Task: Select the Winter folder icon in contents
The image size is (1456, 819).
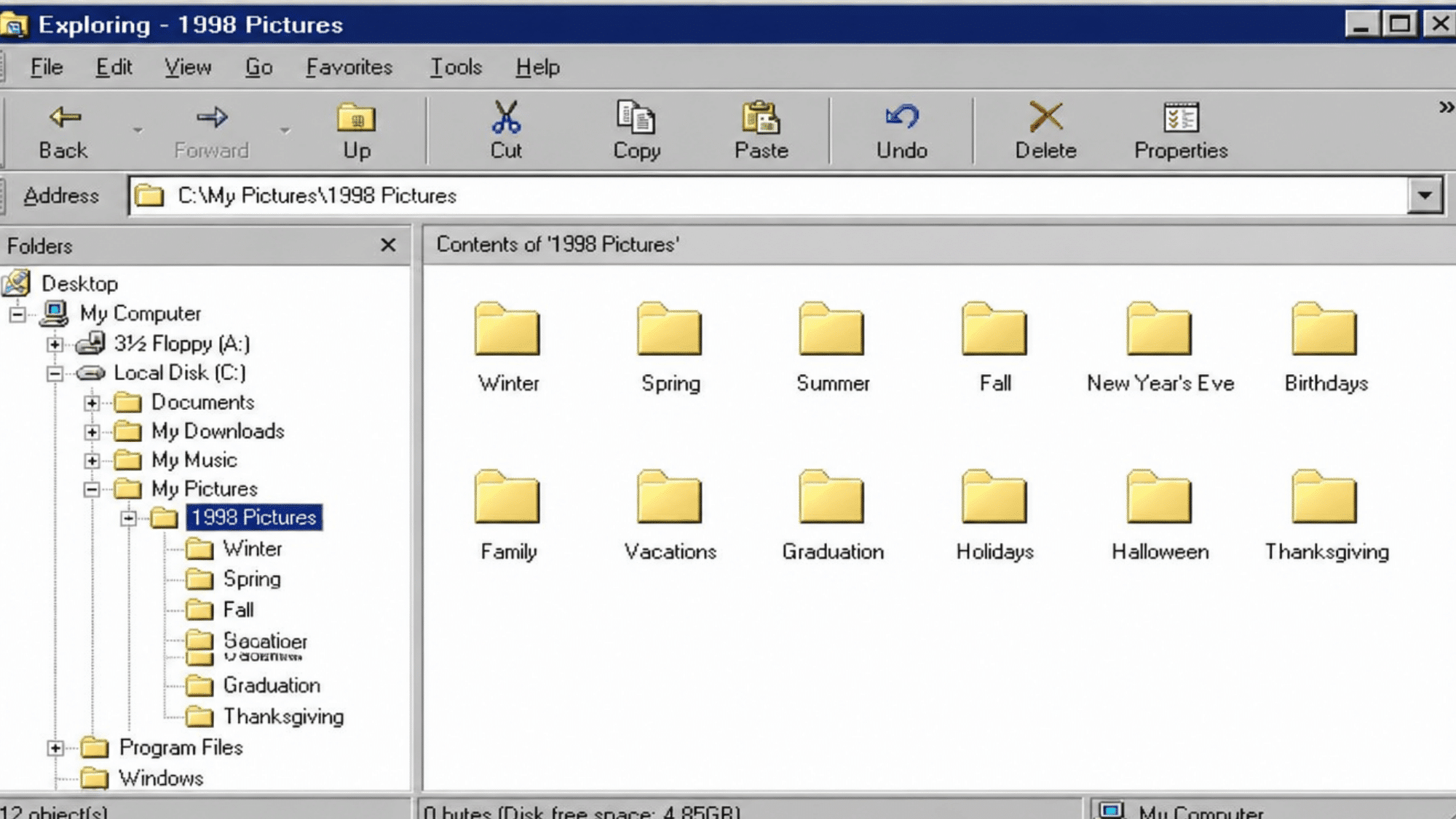Action: click(507, 329)
